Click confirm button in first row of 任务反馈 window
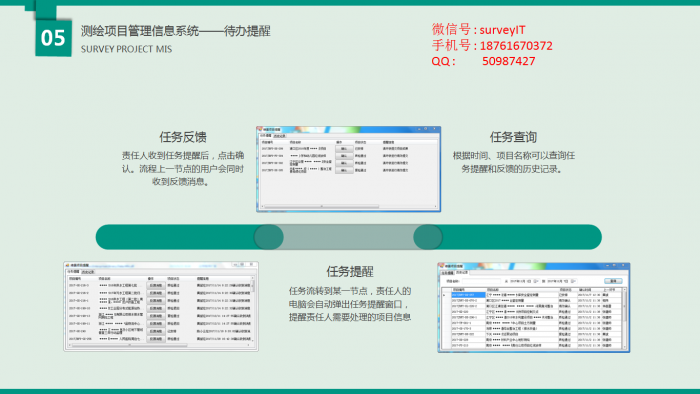700x394 pixels. tap(344, 149)
